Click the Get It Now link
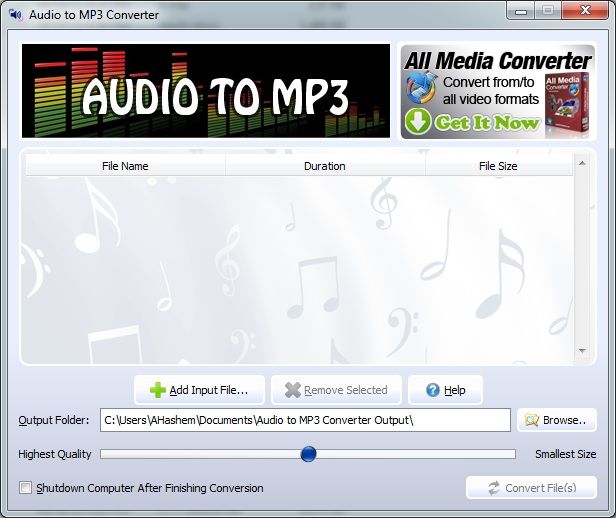Viewport: 616px width, 518px height. (x=487, y=123)
